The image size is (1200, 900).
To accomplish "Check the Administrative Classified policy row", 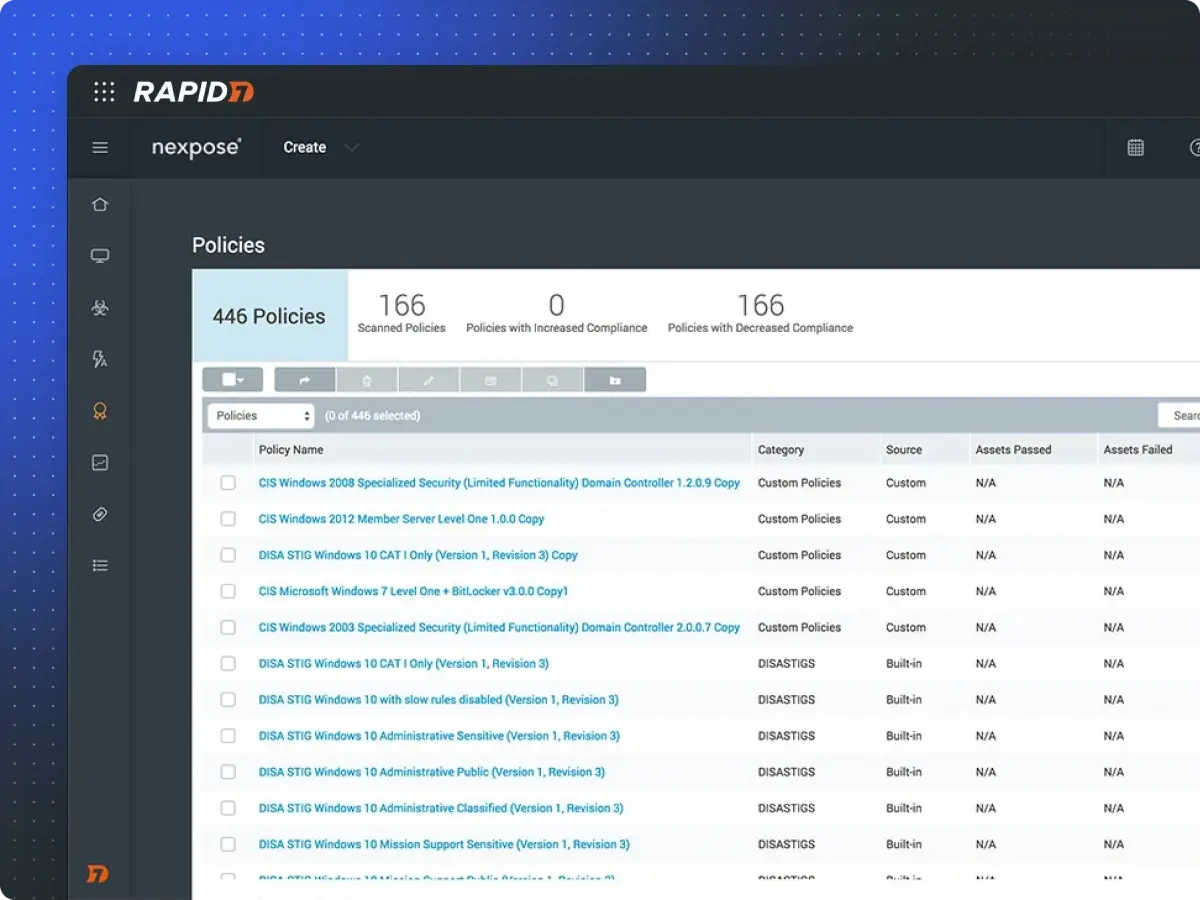I will 228,808.
